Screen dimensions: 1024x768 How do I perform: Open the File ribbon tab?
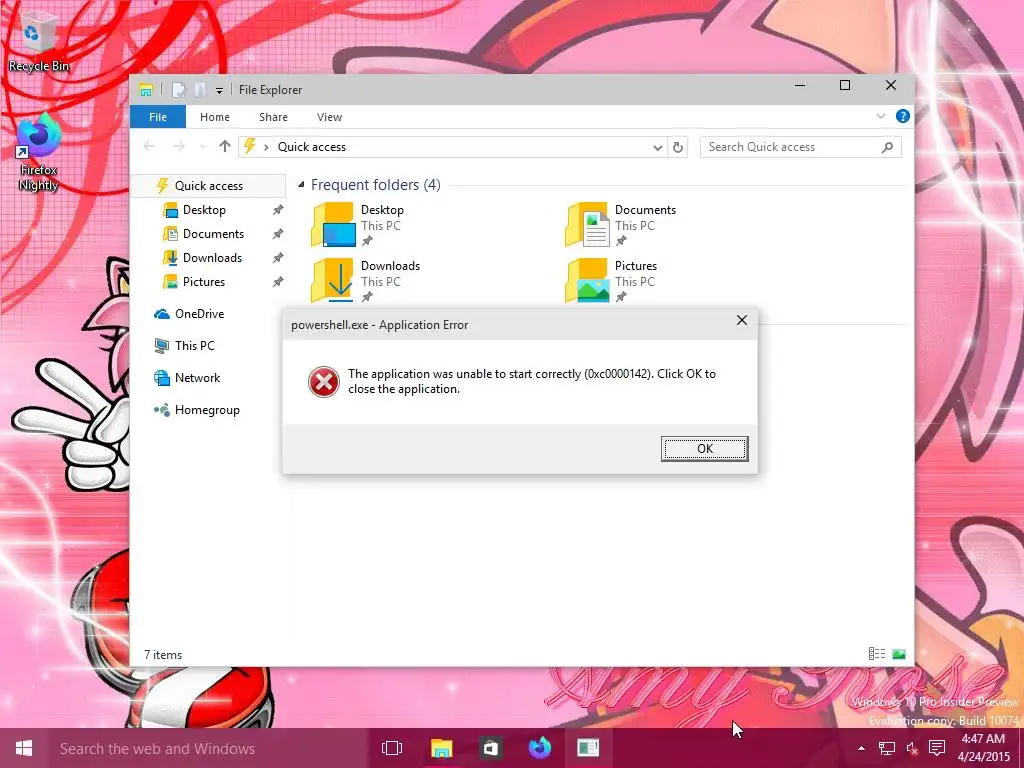(158, 117)
